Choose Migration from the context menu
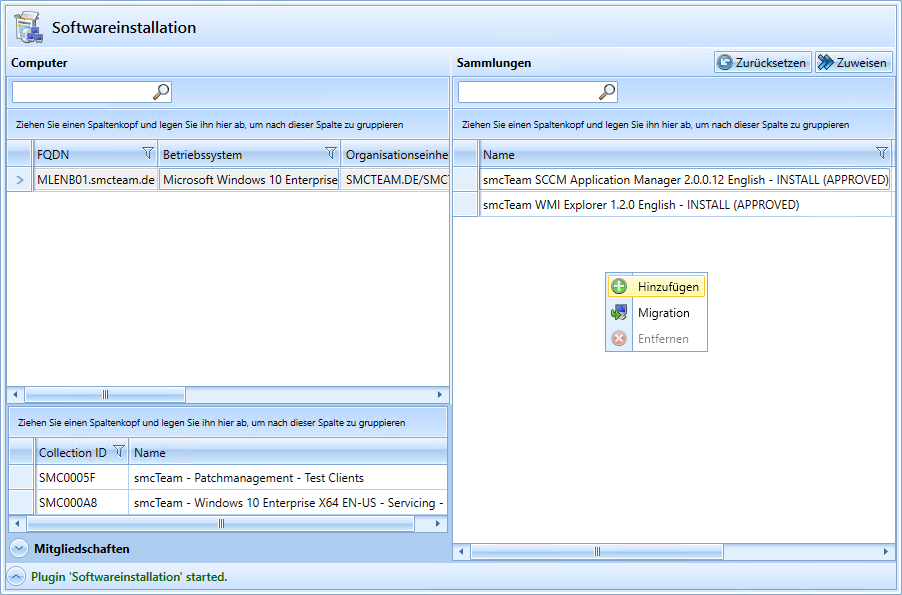 (x=656, y=312)
